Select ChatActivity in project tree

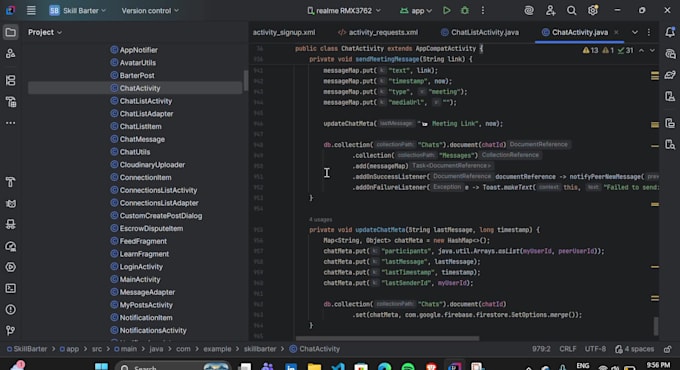tap(135, 88)
